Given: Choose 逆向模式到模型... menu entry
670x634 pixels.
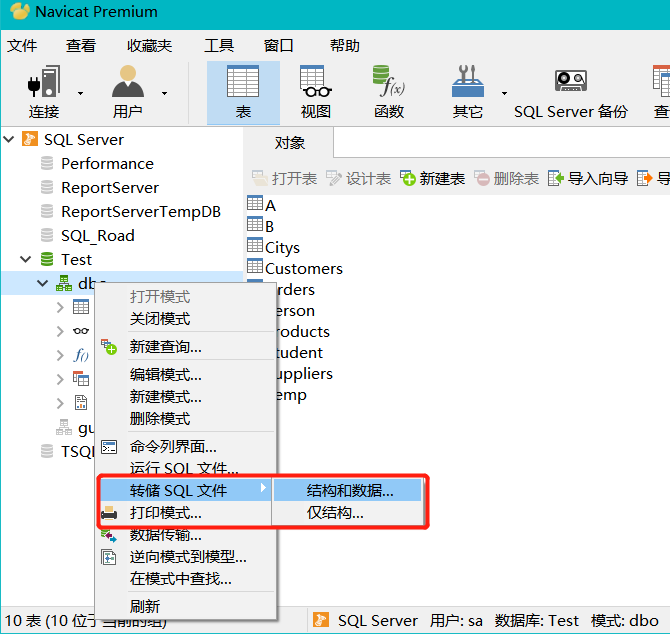Looking at the screenshot, I should click(188, 557).
